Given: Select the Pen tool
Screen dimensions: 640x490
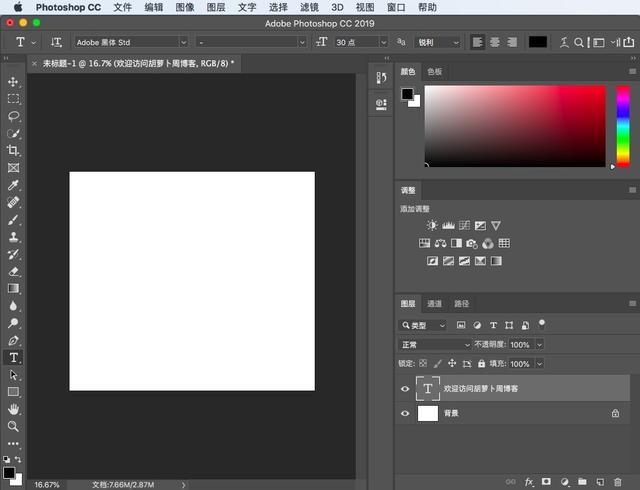Looking at the screenshot, I should (13, 340).
